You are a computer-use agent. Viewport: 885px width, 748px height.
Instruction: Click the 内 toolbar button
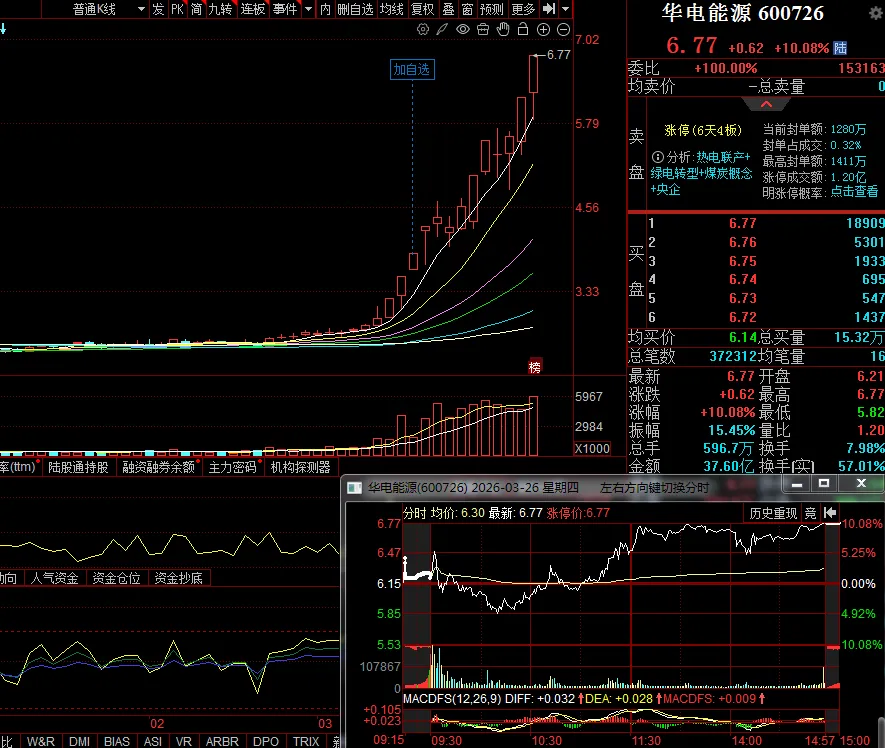(325, 9)
